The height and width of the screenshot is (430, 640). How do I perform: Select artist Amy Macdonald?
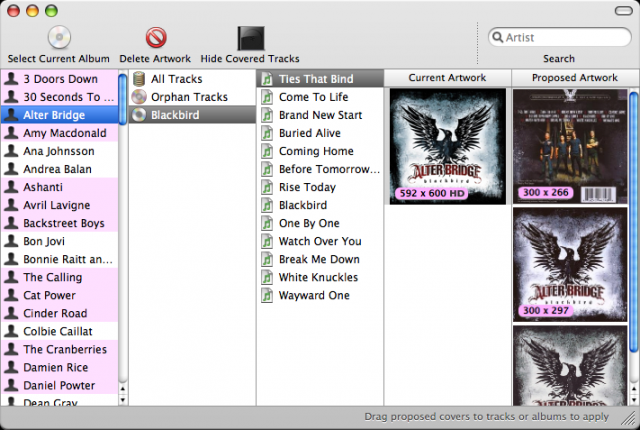pos(60,133)
